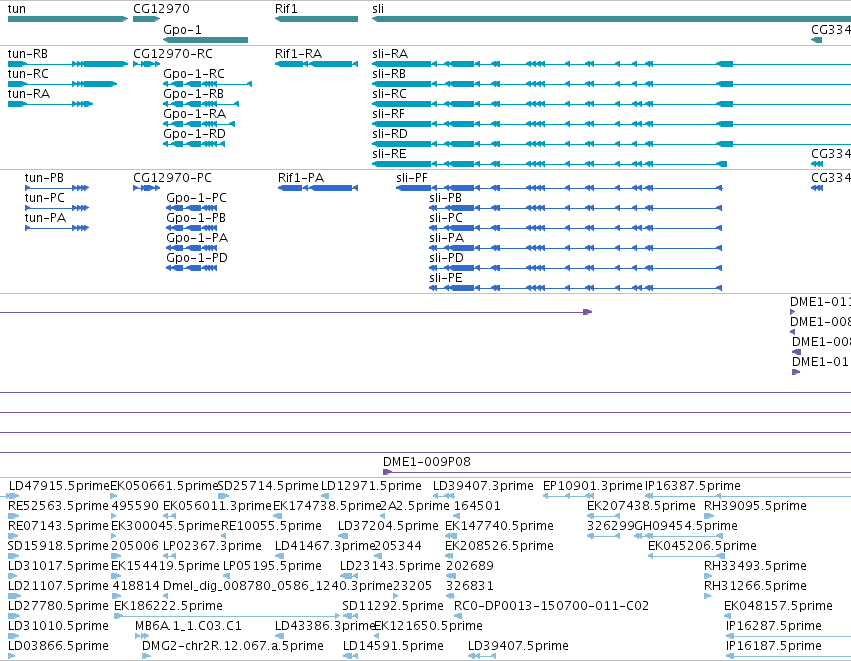Viewport: 851px width, 661px height.
Task: Select transcript label sli-RB
Action: pyautogui.click(x=389, y=74)
